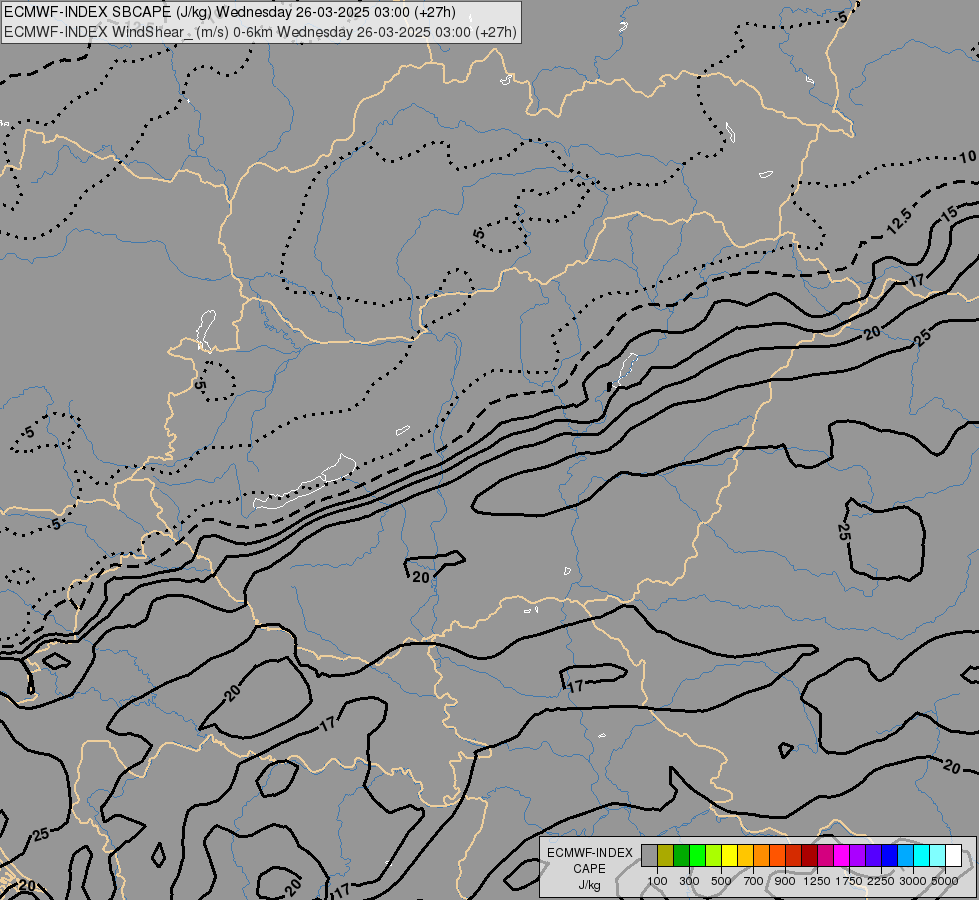The width and height of the screenshot is (979, 900).
Task: Click the 100 legend tick label
Action: tap(657, 881)
